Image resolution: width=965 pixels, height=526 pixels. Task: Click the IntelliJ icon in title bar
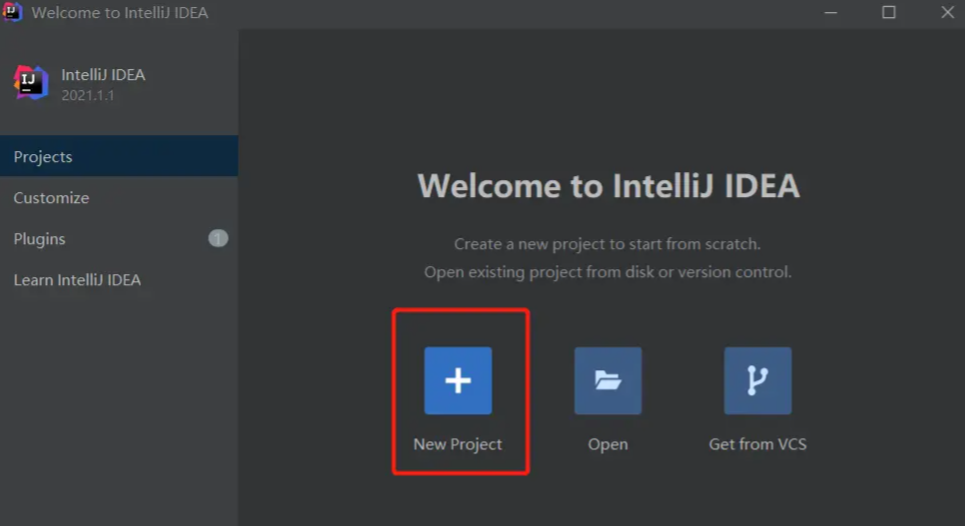pos(12,12)
